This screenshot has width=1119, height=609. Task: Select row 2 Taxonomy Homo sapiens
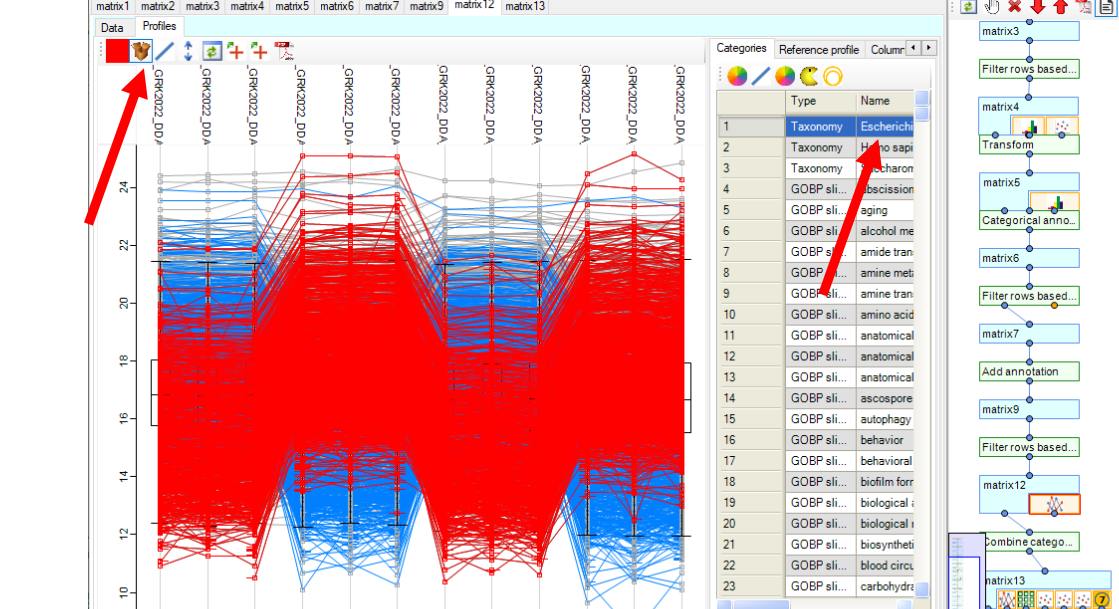(815, 147)
